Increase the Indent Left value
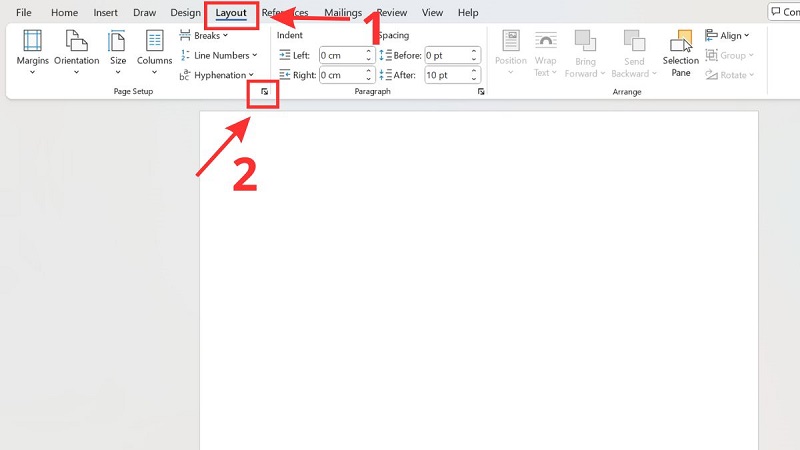The width and height of the screenshot is (800, 450). click(x=368, y=52)
